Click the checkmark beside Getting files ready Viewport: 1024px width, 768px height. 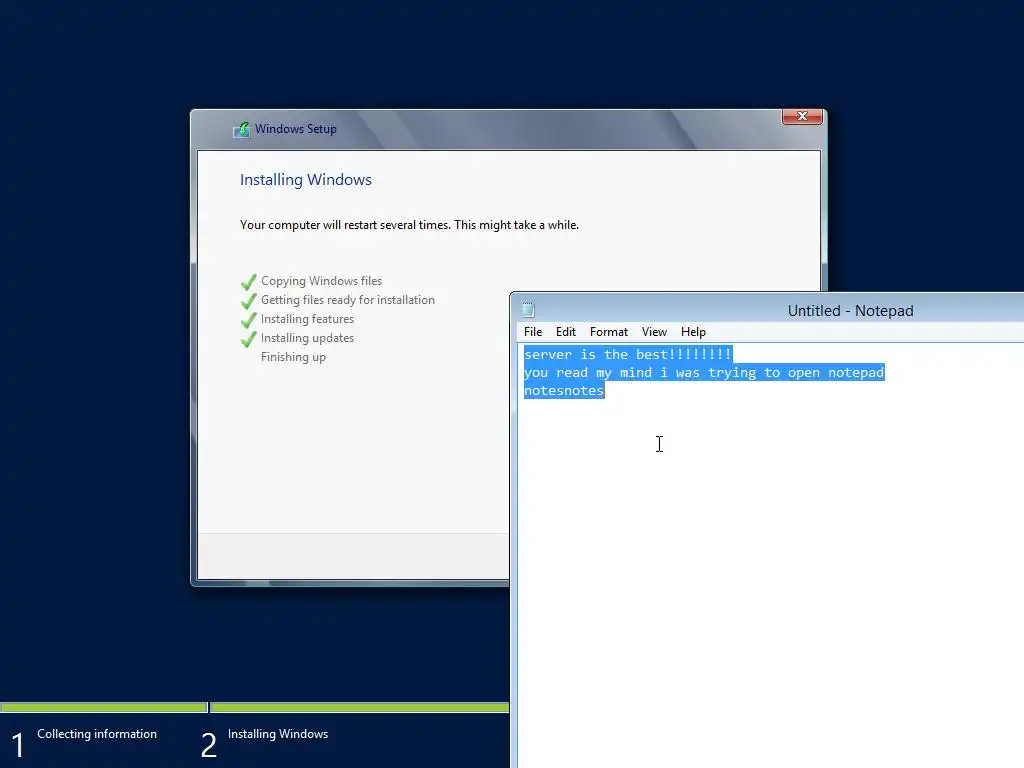pyautogui.click(x=248, y=300)
